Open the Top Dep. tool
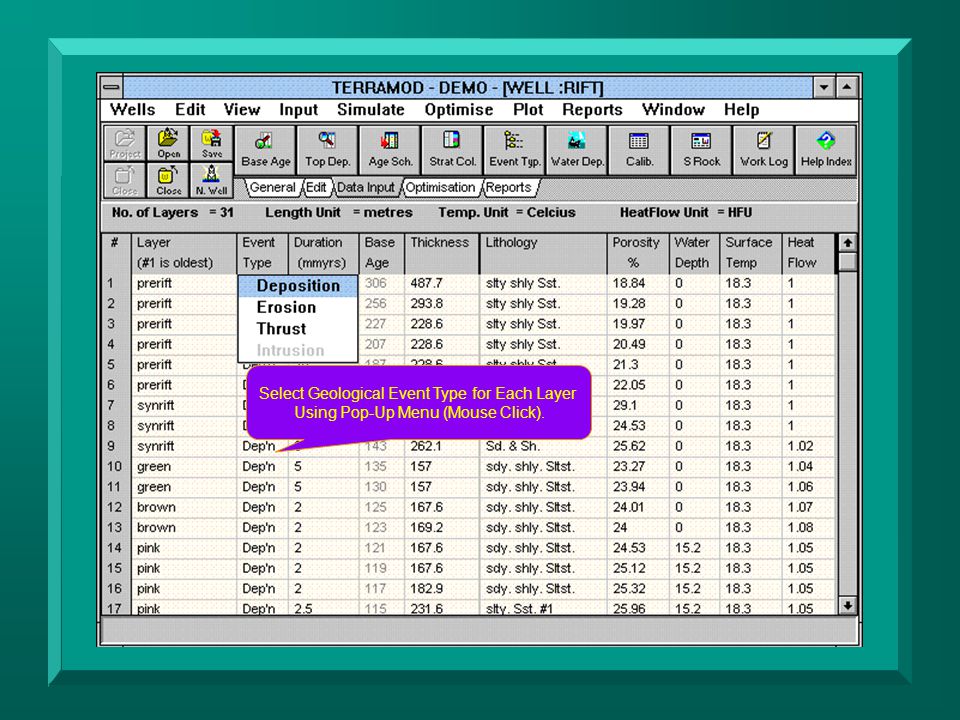The width and height of the screenshot is (960, 720). [x=328, y=151]
